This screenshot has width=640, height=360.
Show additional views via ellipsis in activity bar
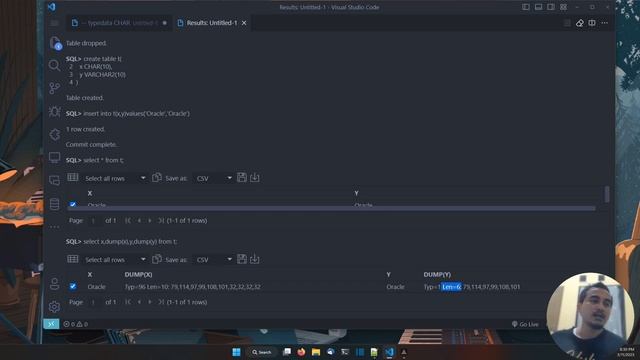pyautogui.click(x=54, y=227)
